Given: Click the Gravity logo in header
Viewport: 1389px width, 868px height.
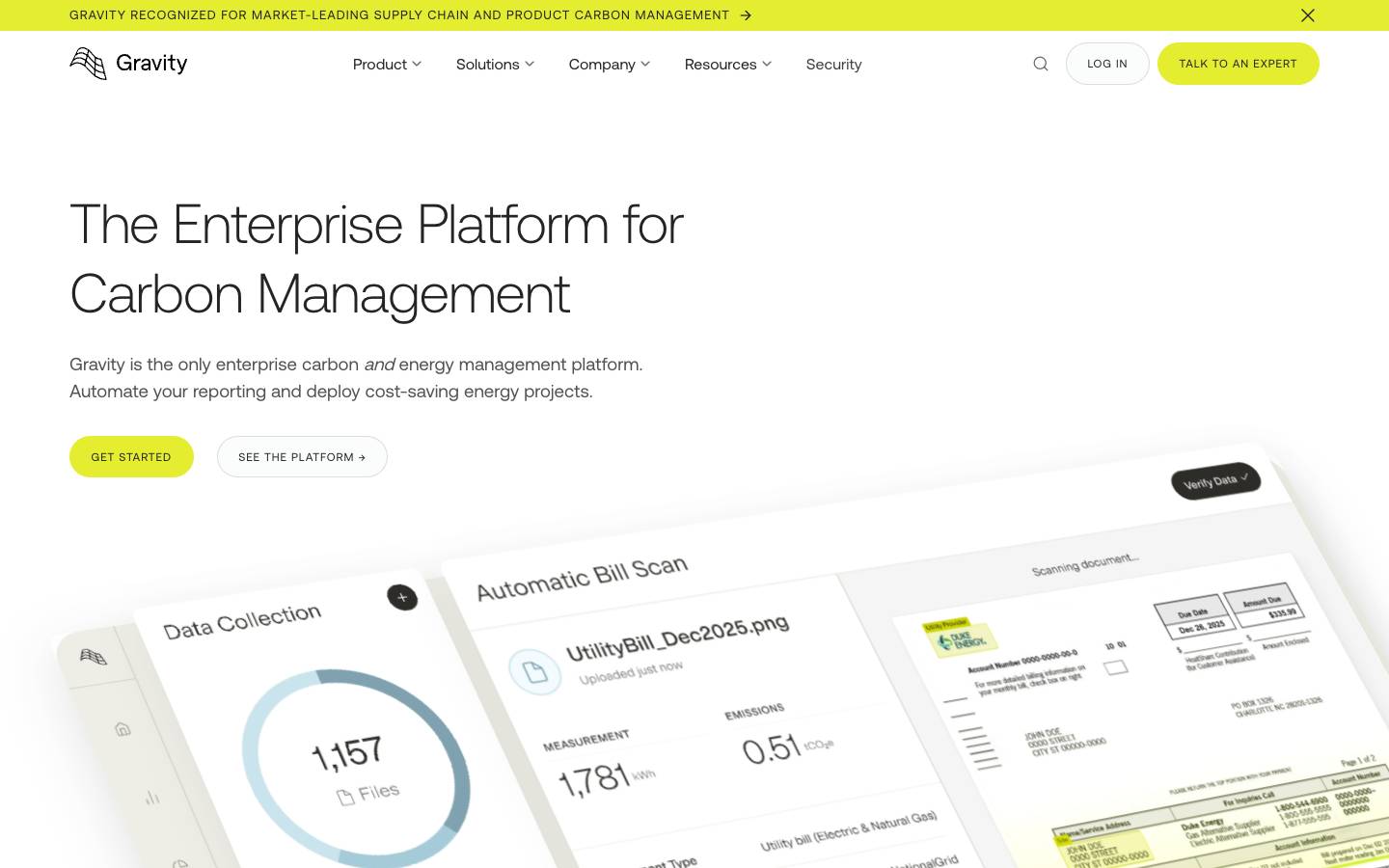Looking at the screenshot, I should pos(128,64).
